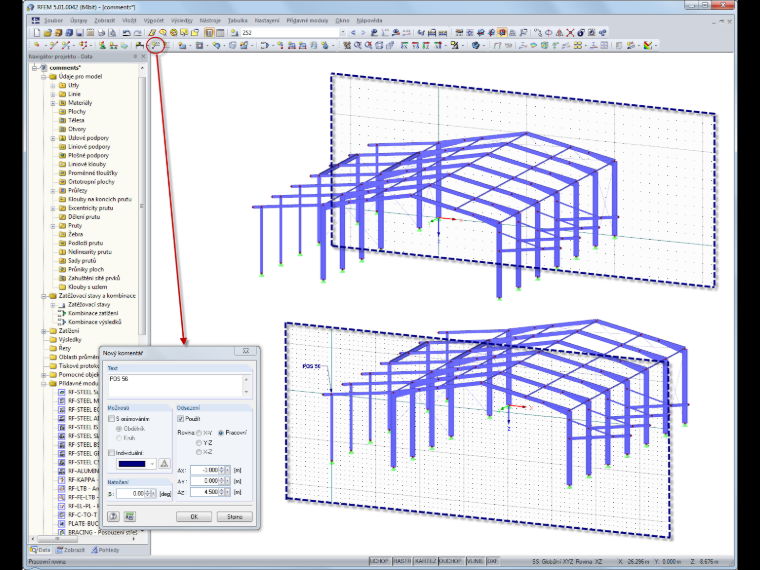Expand the Uzlové podpory tree node
The height and width of the screenshot is (570, 760).
[53, 138]
